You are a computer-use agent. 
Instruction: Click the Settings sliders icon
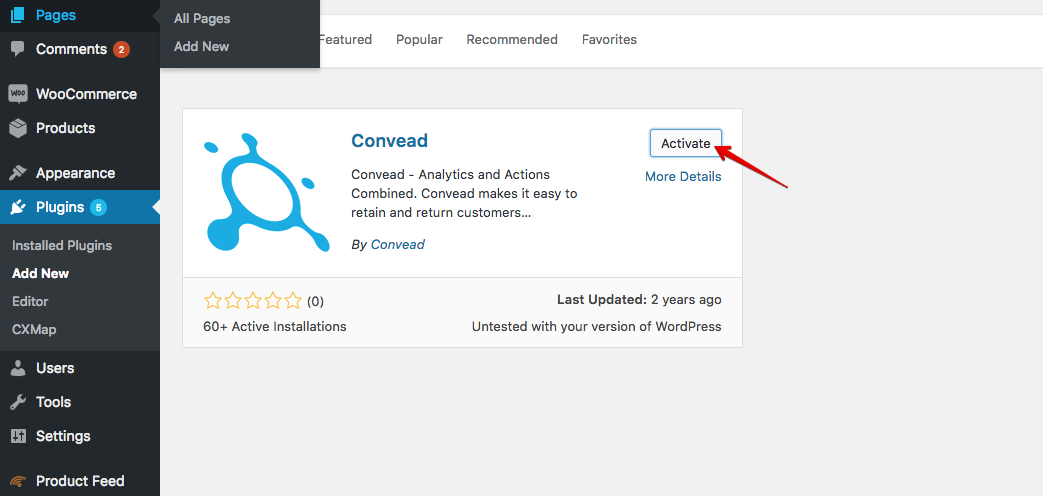18,436
